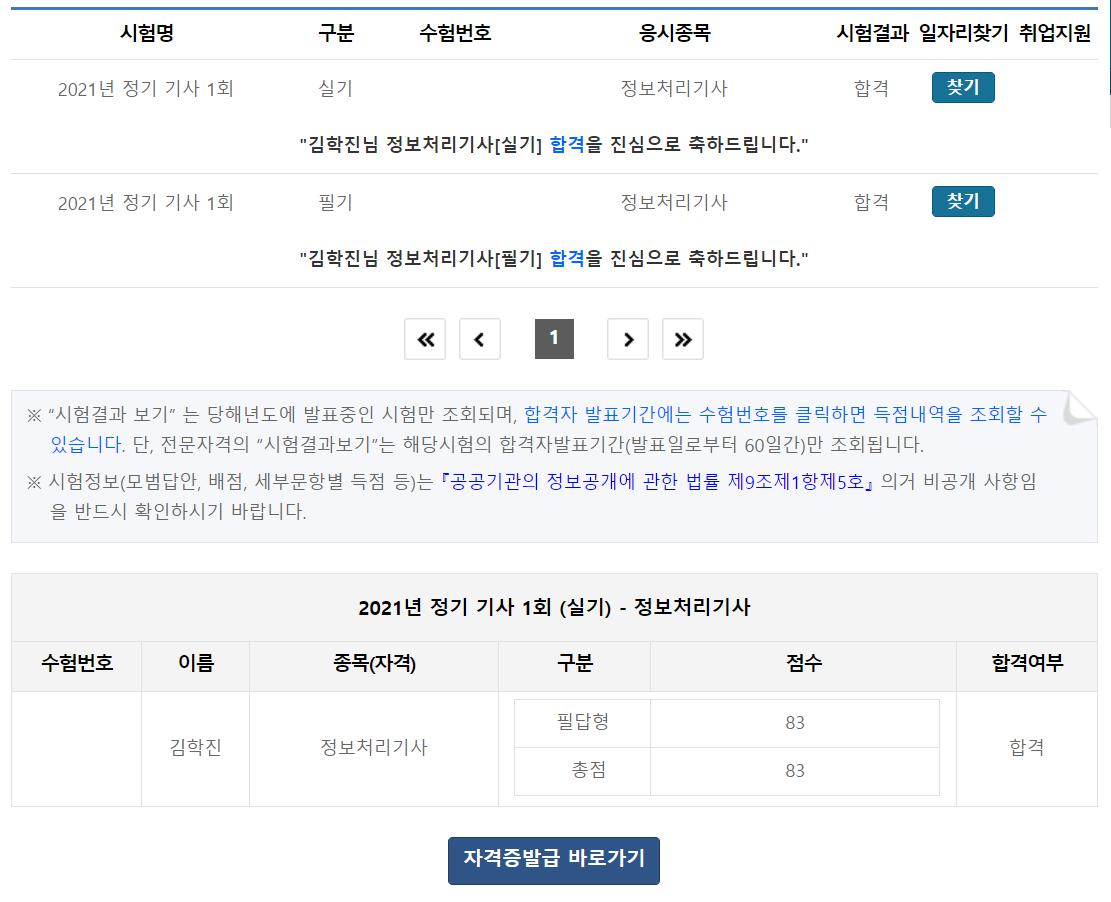Select page number 1 in pagination

pyautogui.click(x=554, y=339)
